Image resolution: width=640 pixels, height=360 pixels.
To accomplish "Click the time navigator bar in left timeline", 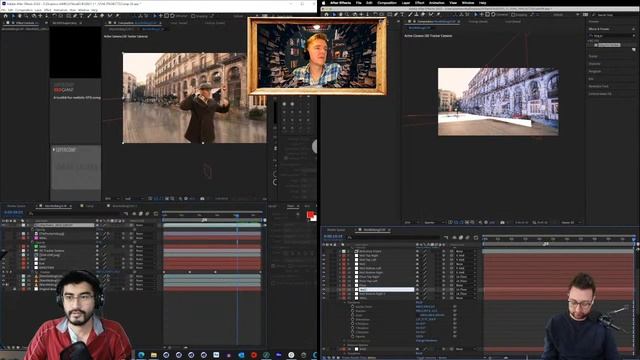I will [x=212, y=212].
